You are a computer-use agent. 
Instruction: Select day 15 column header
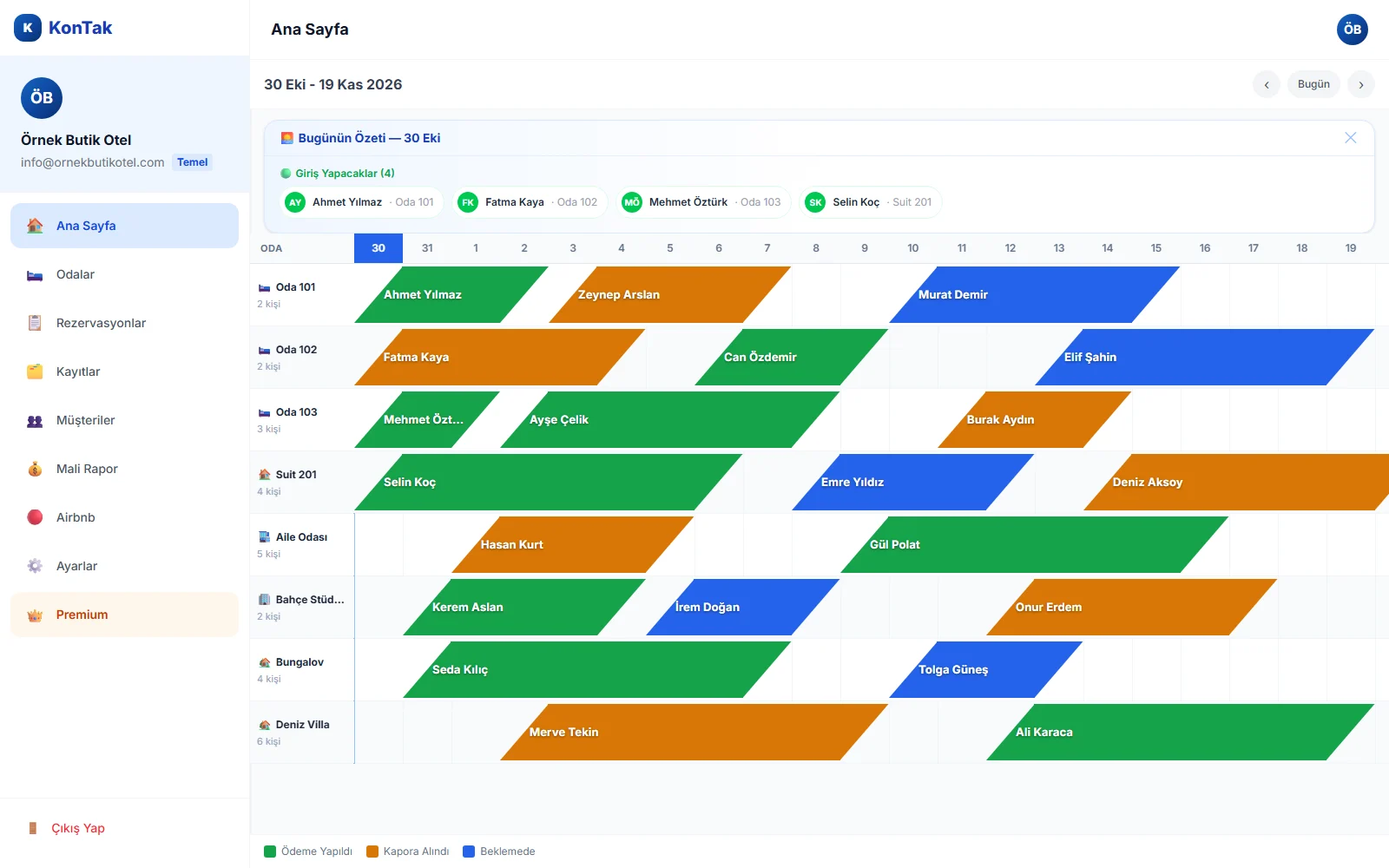tap(1156, 248)
